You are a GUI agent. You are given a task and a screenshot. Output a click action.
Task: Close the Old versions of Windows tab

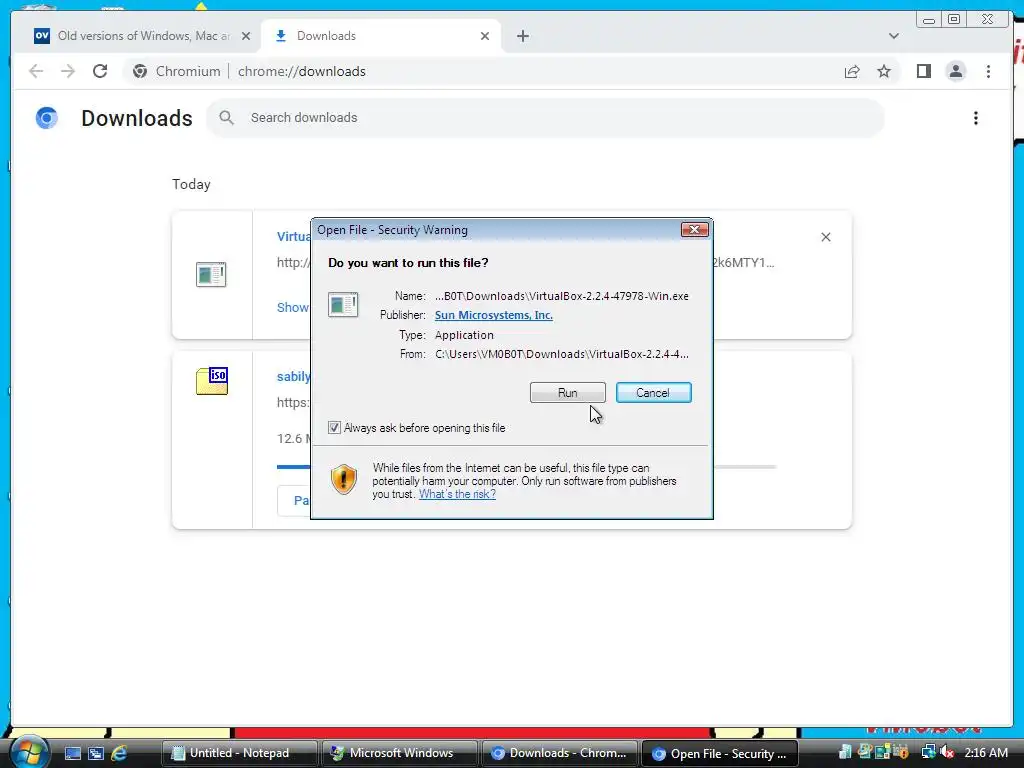coord(246,36)
